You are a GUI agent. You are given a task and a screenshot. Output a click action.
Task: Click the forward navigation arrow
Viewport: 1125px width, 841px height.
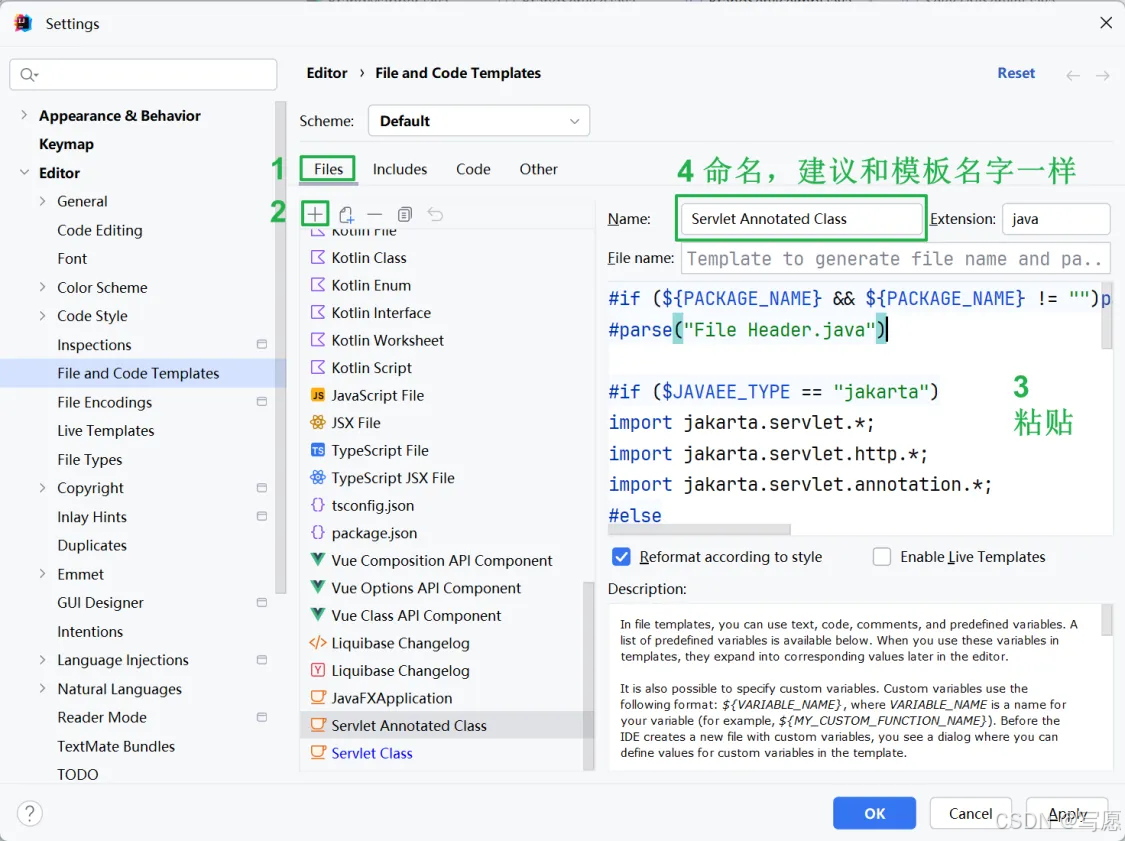pos(1103,75)
